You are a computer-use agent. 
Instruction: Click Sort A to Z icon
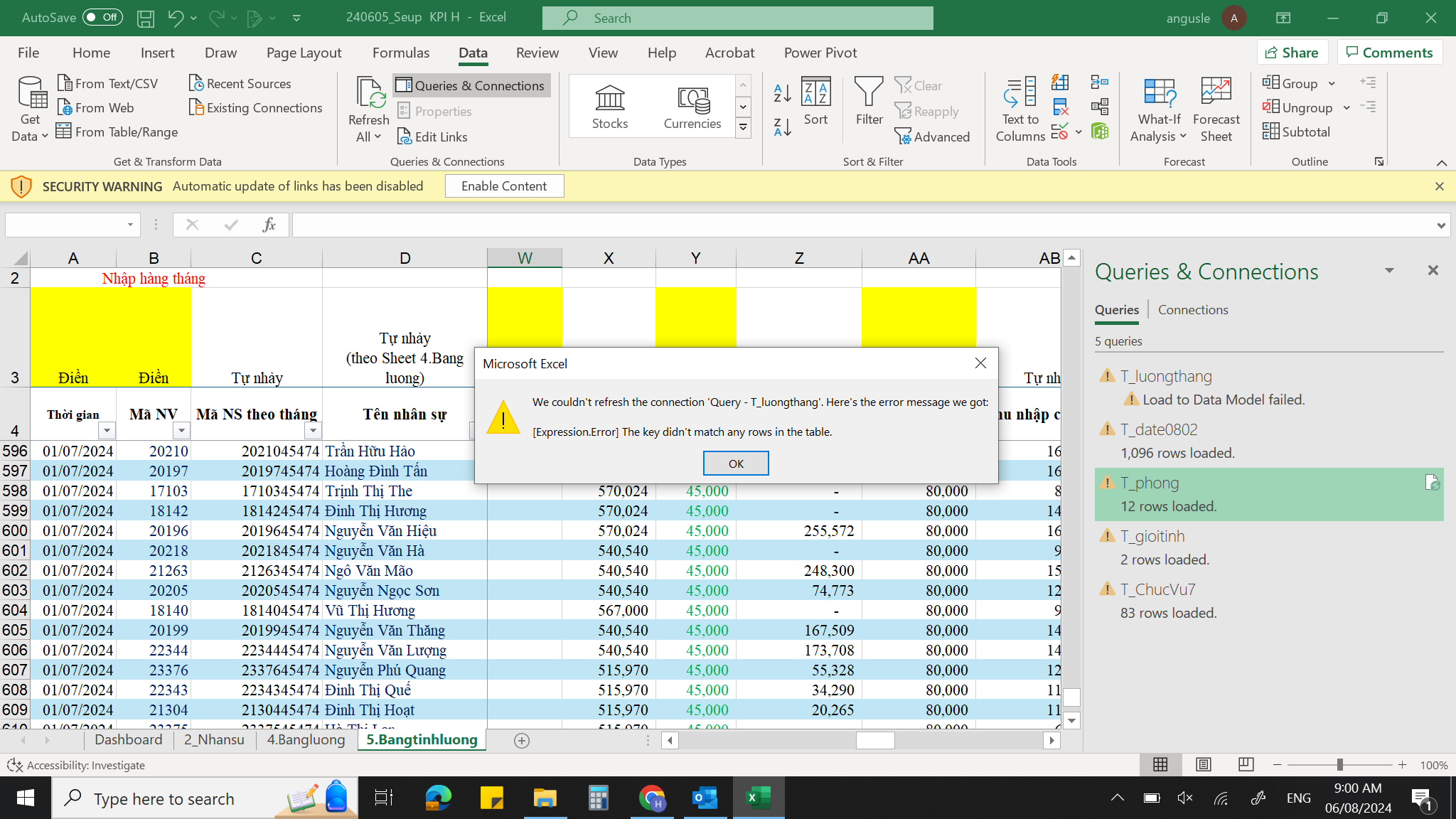782,92
